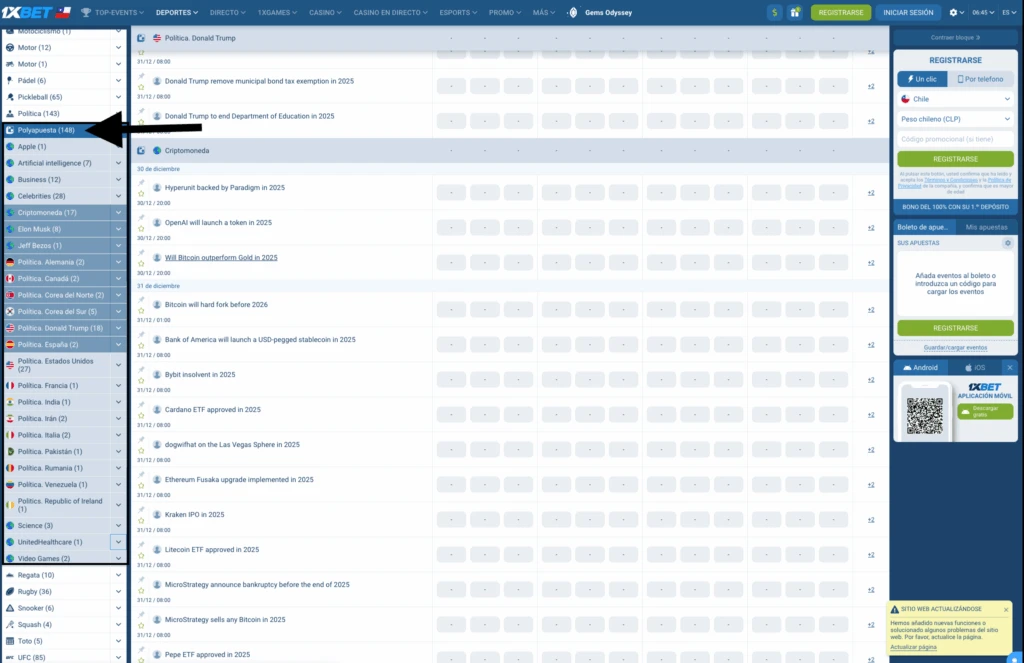Screen dimensions: 1024x663
Task: Click the bet slip settings gear icon
Action: [x=1008, y=243]
